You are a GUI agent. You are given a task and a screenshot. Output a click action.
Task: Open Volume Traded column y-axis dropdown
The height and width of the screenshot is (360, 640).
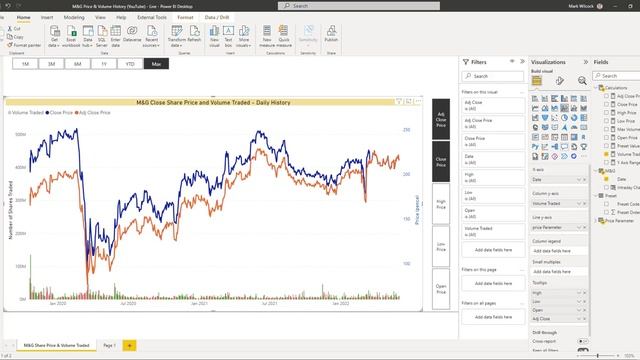pyautogui.click(x=578, y=203)
